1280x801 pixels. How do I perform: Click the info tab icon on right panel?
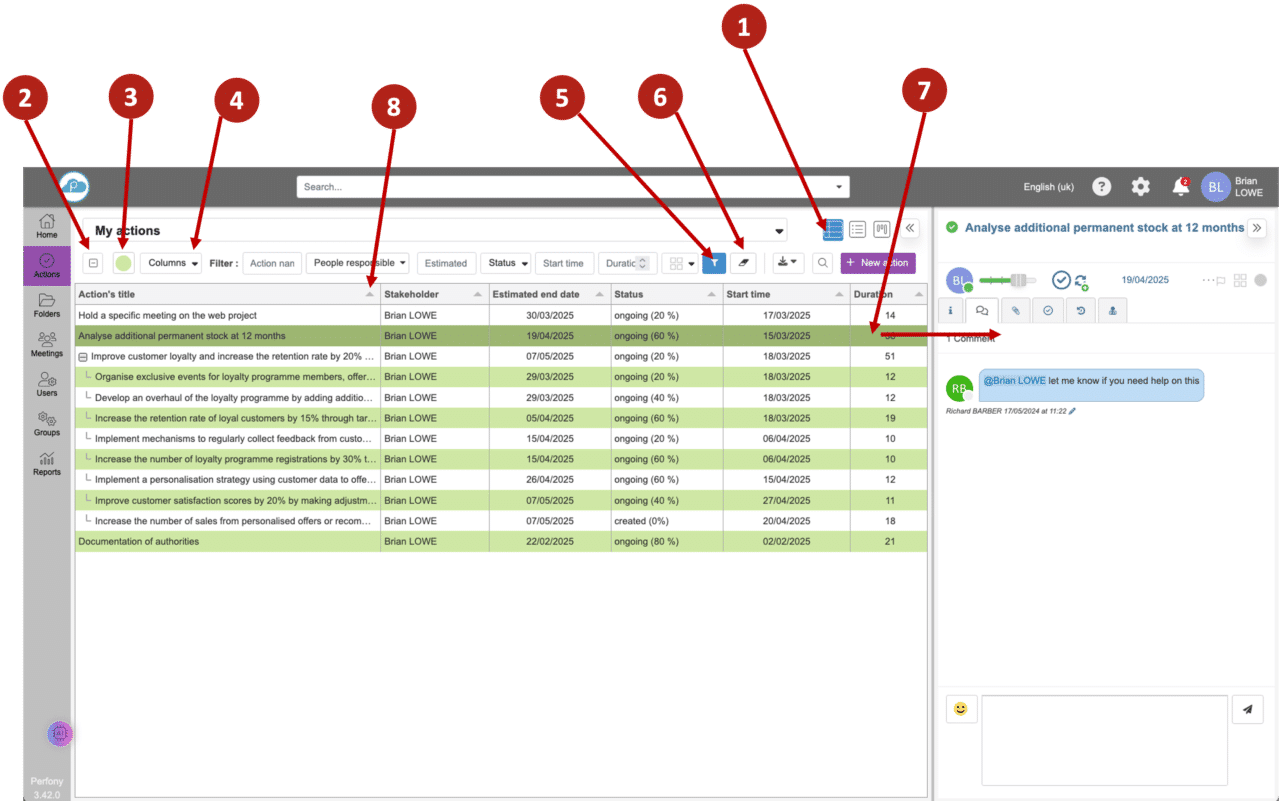tap(950, 310)
